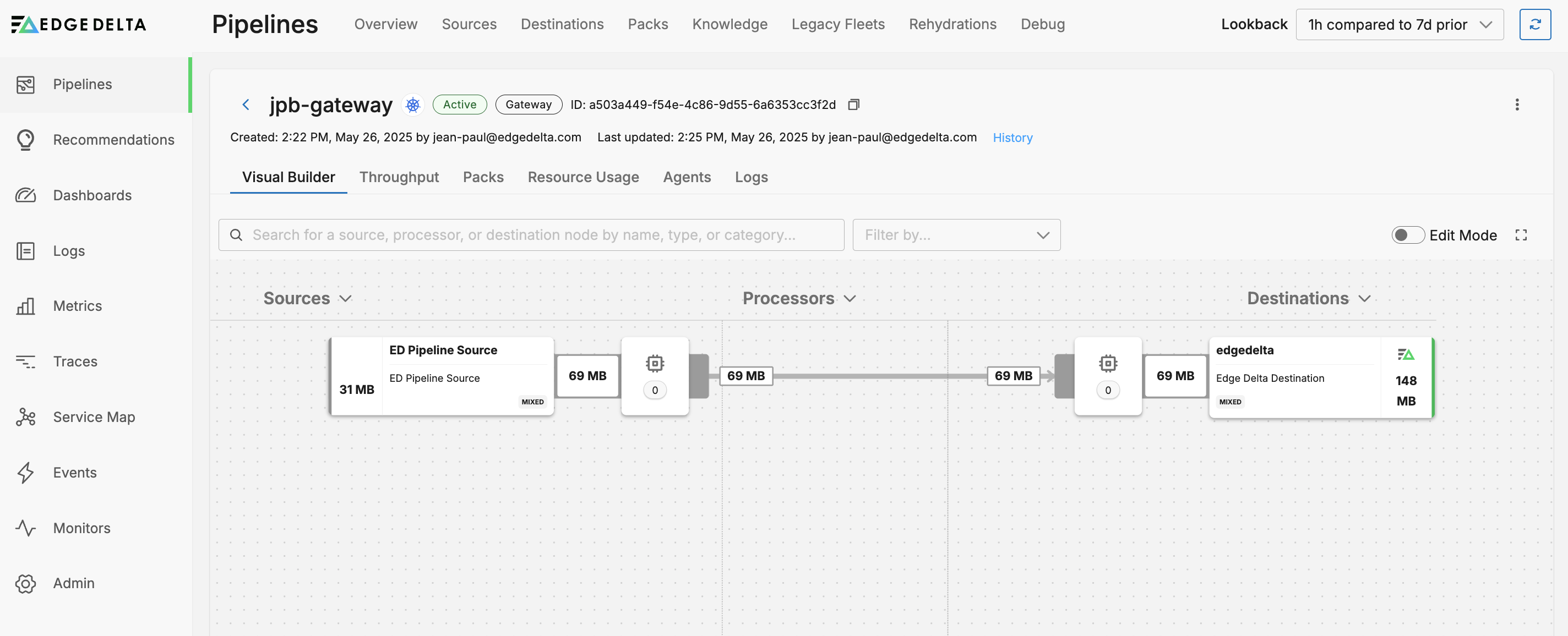Open the Packs top menu item
This screenshot has height=636, width=1568.
pyautogui.click(x=648, y=24)
